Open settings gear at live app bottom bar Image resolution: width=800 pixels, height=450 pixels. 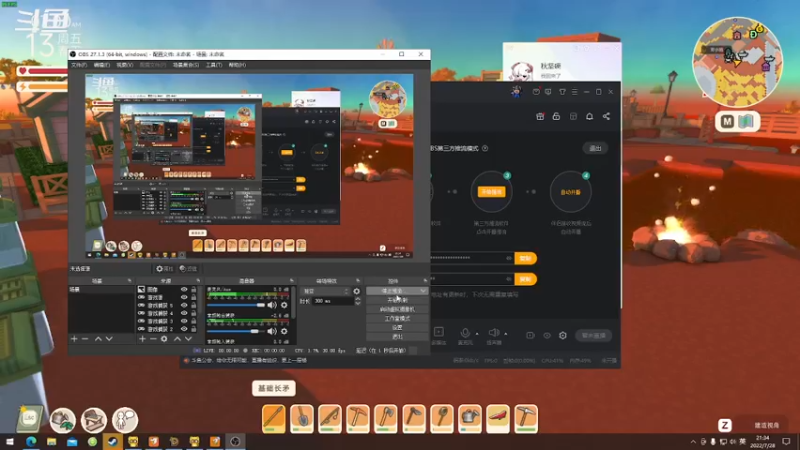(x=563, y=335)
